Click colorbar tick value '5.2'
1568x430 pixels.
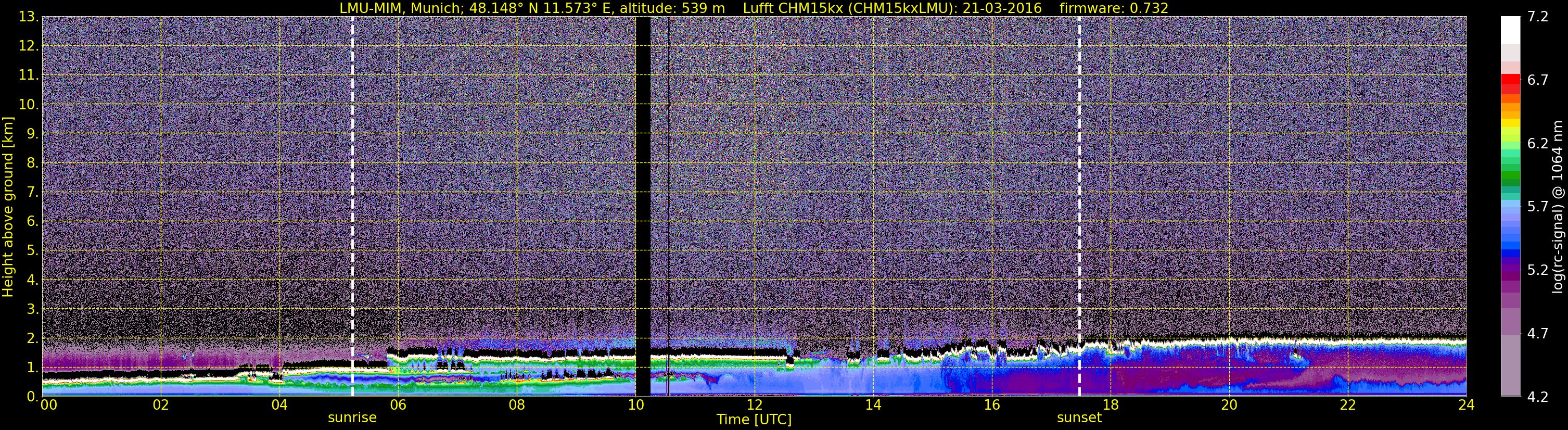[x=1538, y=270]
